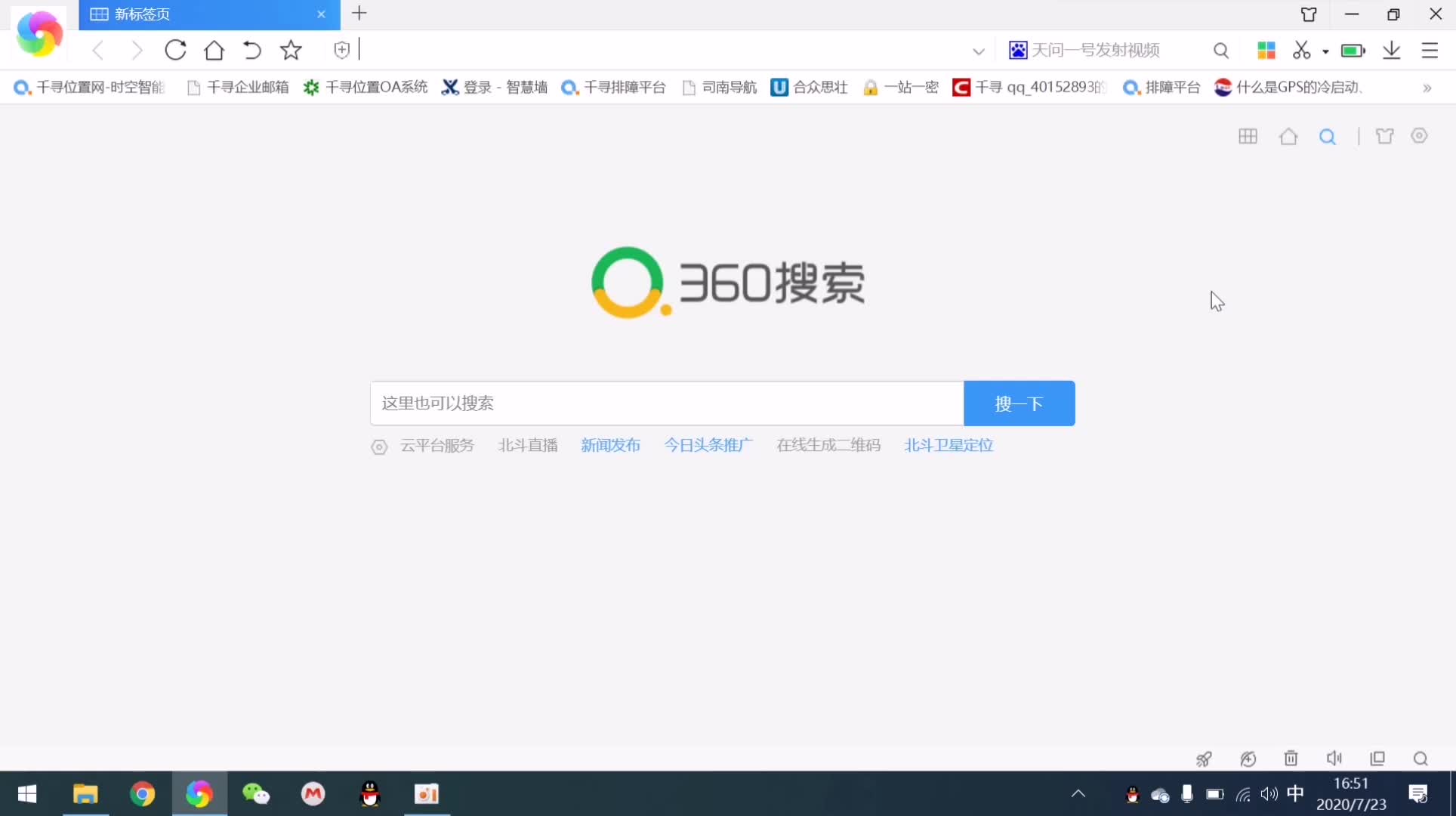Expand hidden bookmarks with double chevron

point(1427,88)
